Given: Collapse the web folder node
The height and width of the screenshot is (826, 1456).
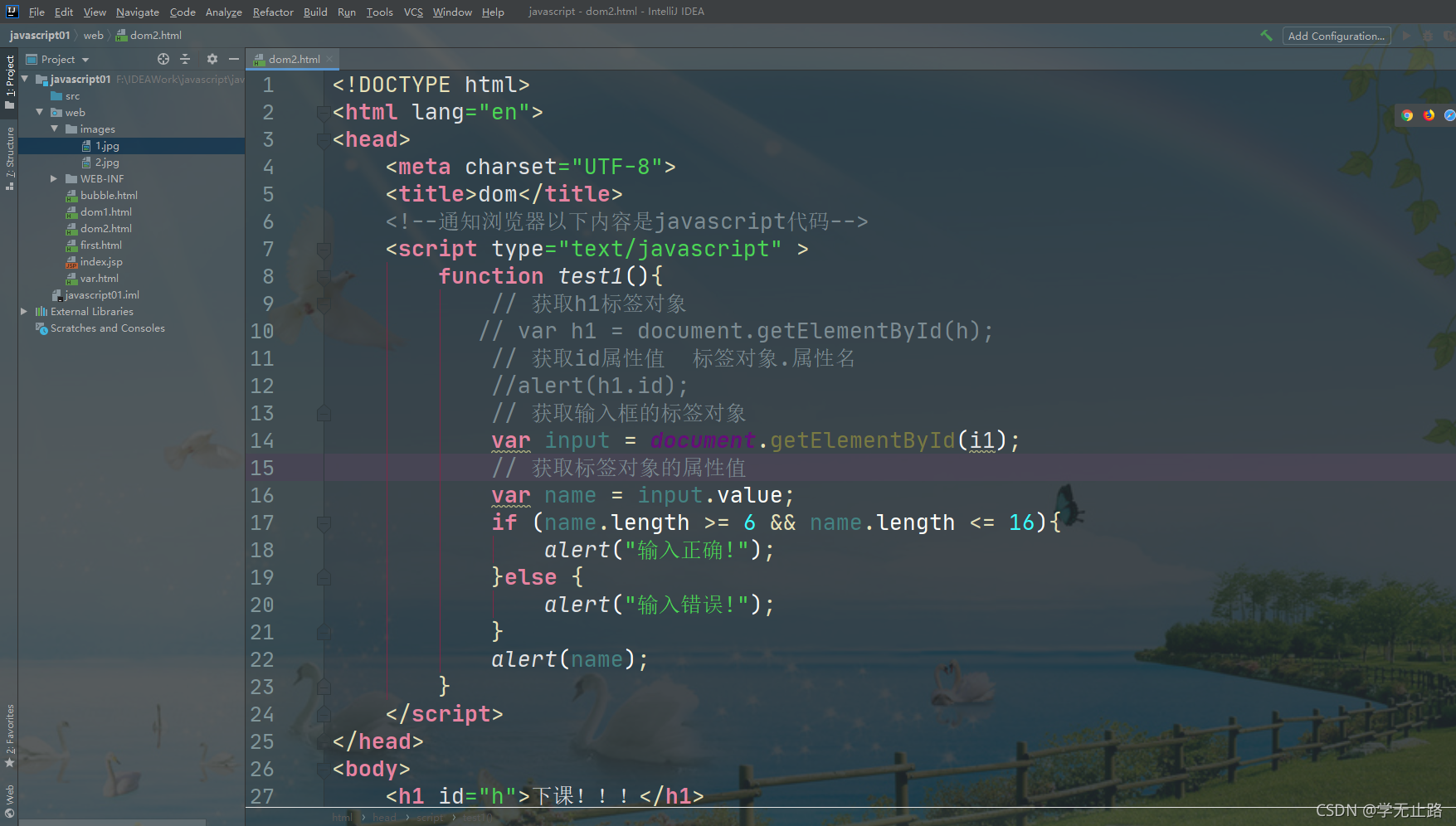Looking at the screenshot, I should 40,112.
